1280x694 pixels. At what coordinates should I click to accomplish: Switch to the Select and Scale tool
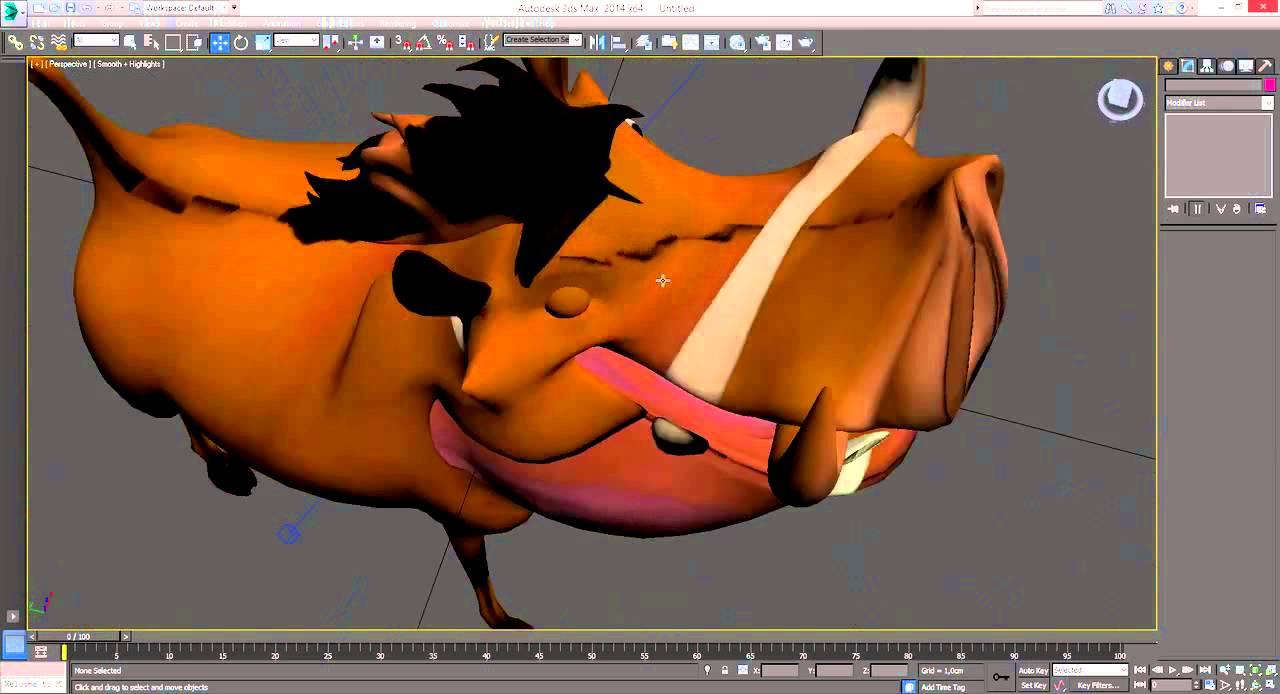pos(263,42)
